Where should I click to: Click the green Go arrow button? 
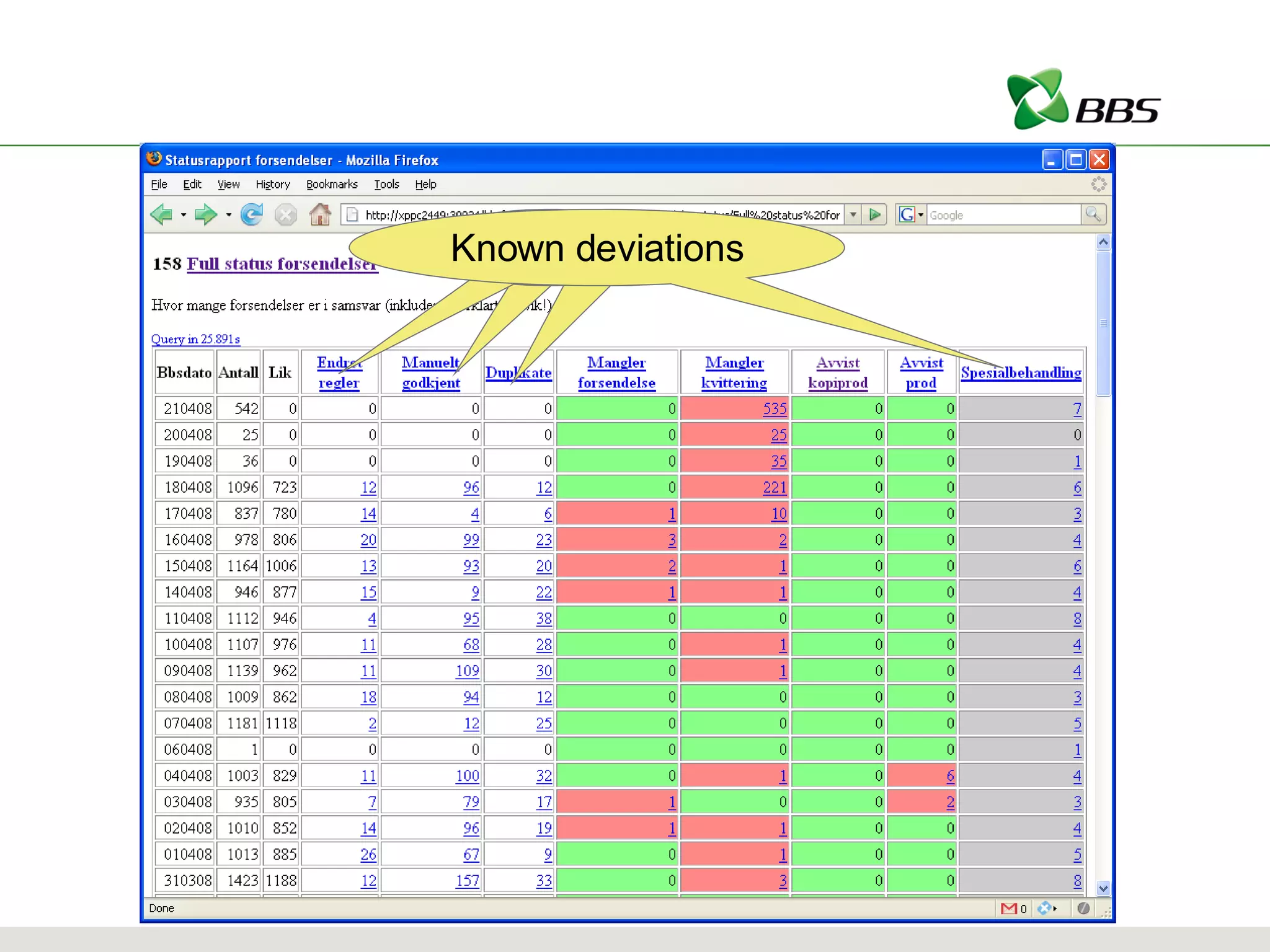(x=875, y=215)
